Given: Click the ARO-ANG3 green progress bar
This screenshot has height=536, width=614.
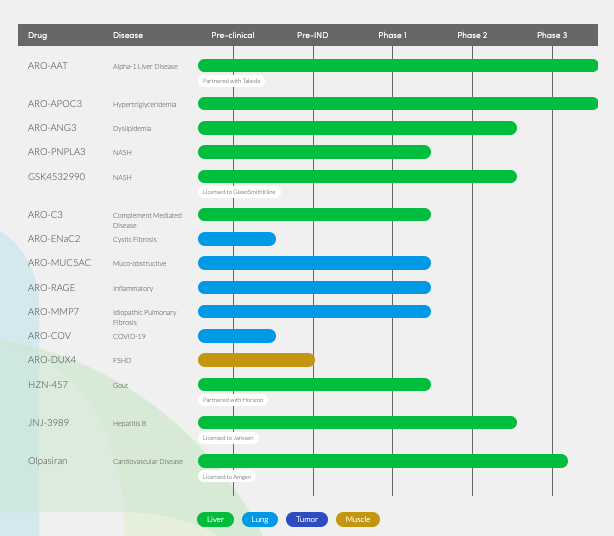Looking at the screenshot, I should 358,128.
